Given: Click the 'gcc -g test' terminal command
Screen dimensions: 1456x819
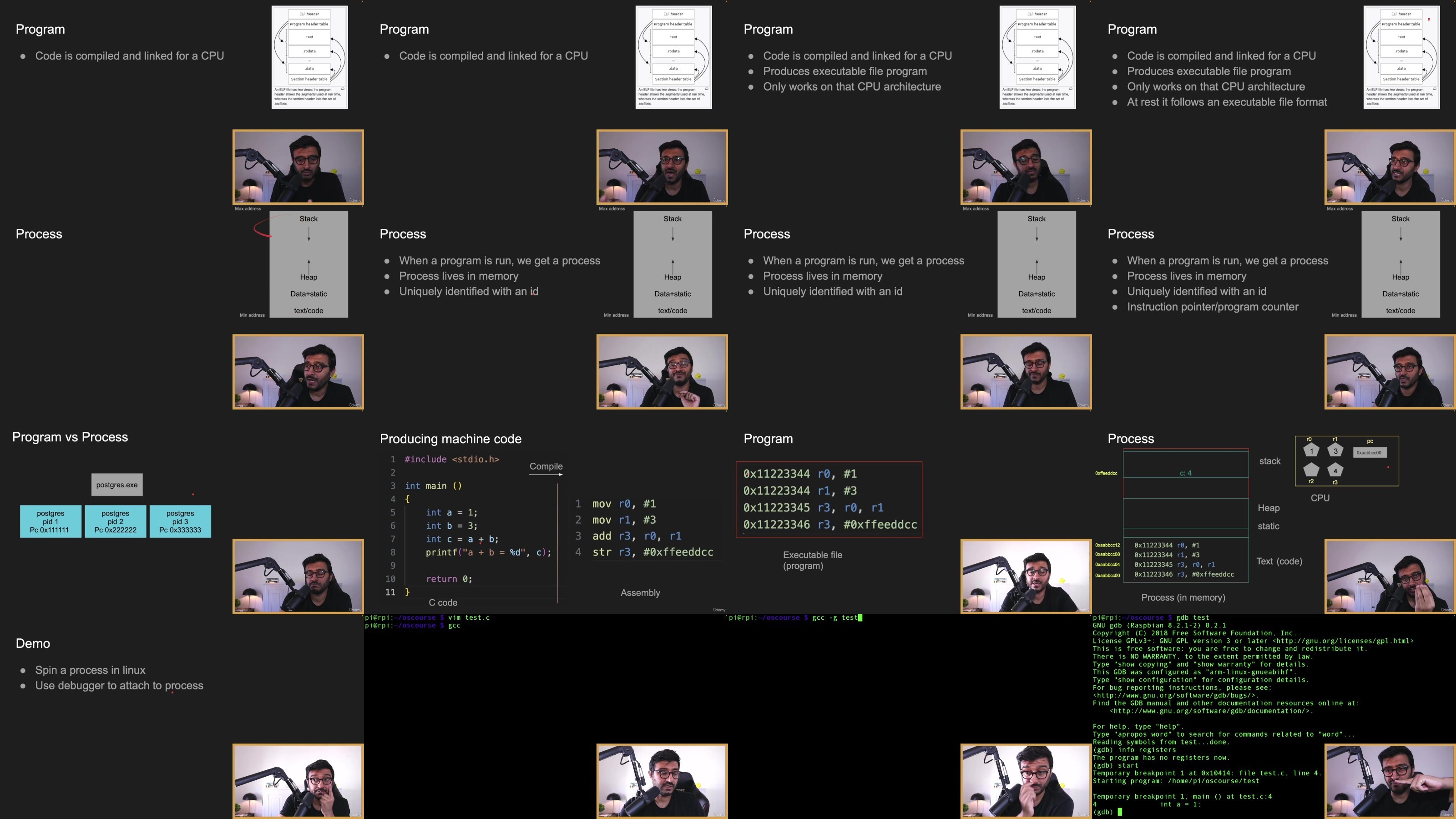Looking at the screenshot, I should tap(835, 618).
